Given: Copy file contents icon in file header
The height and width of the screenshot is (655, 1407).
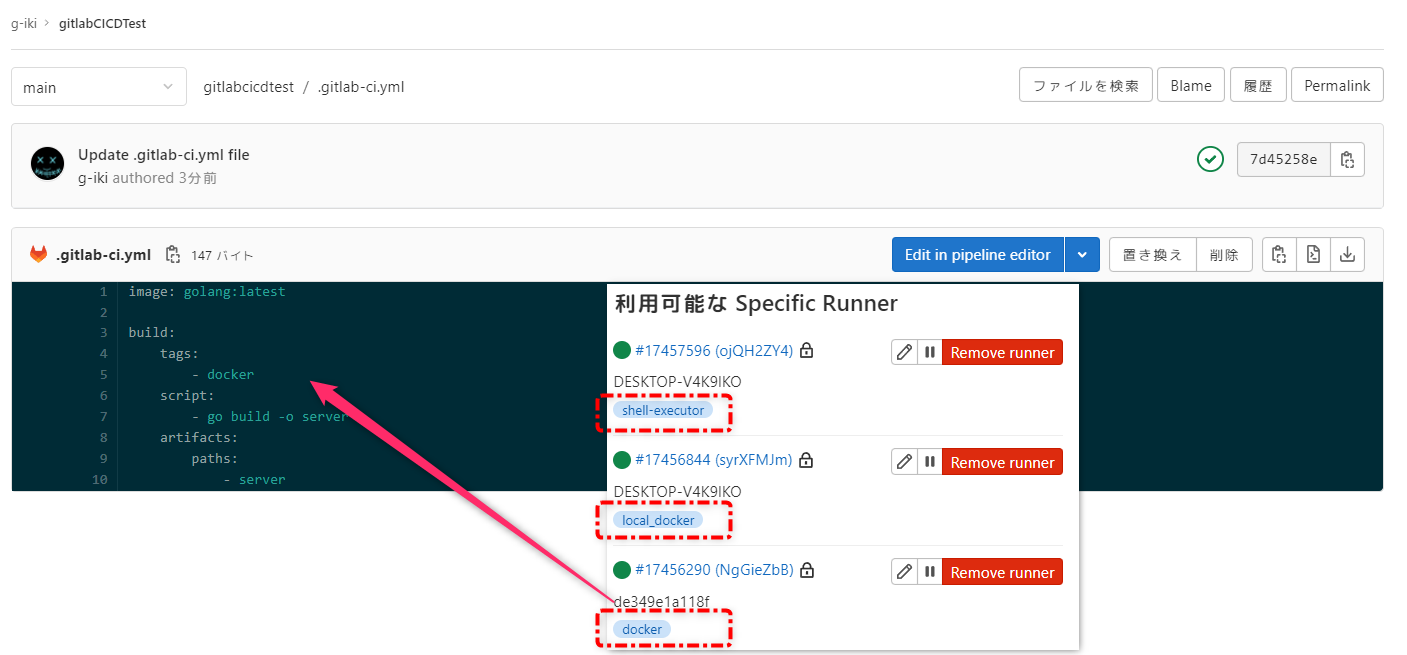Looking at the screenshot, I should tap(1279, 254).
